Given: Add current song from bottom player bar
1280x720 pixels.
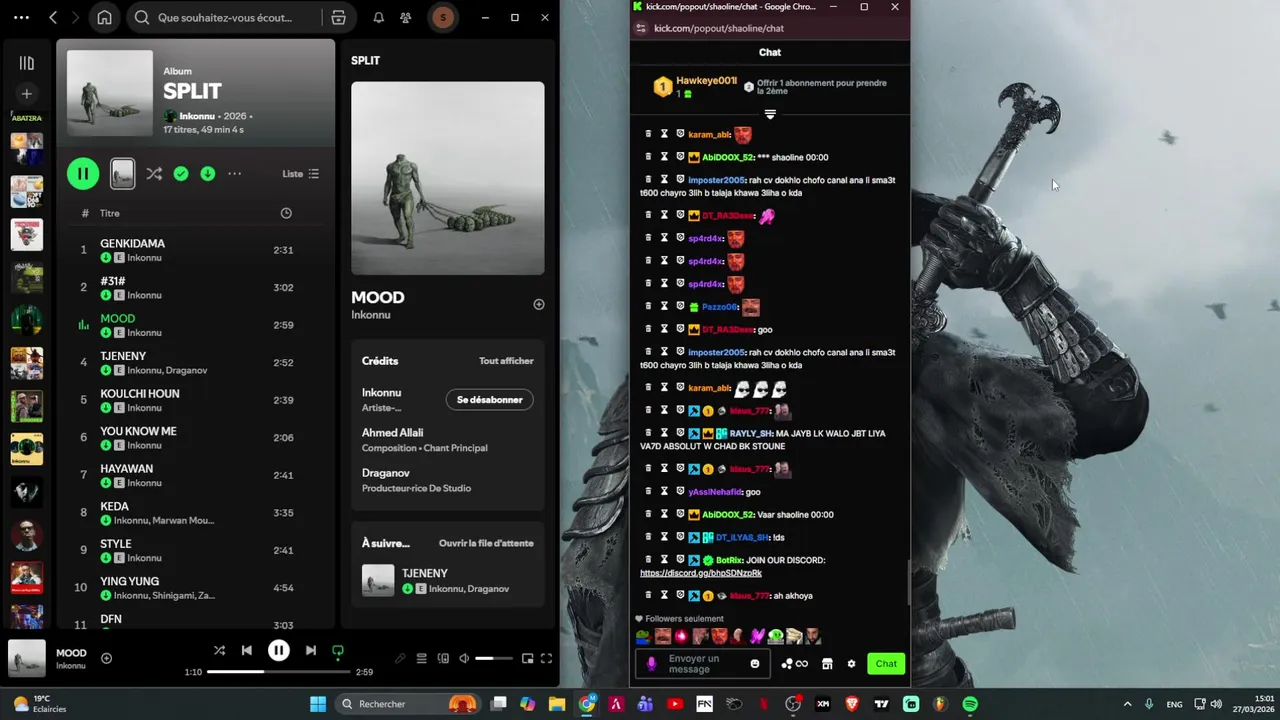Looking at the screenshot, I should 106,658.
